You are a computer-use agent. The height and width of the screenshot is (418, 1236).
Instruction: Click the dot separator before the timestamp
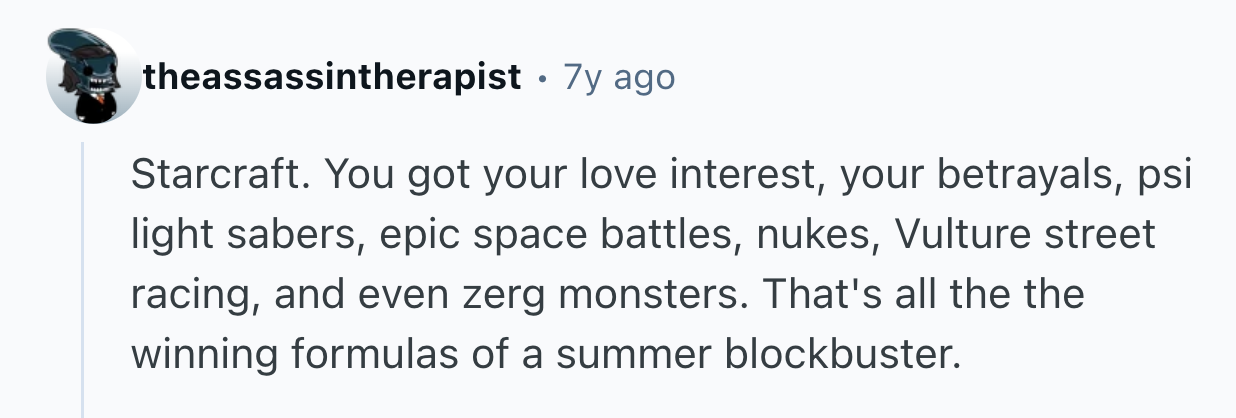pyautogui.click(x=544, y=77)
